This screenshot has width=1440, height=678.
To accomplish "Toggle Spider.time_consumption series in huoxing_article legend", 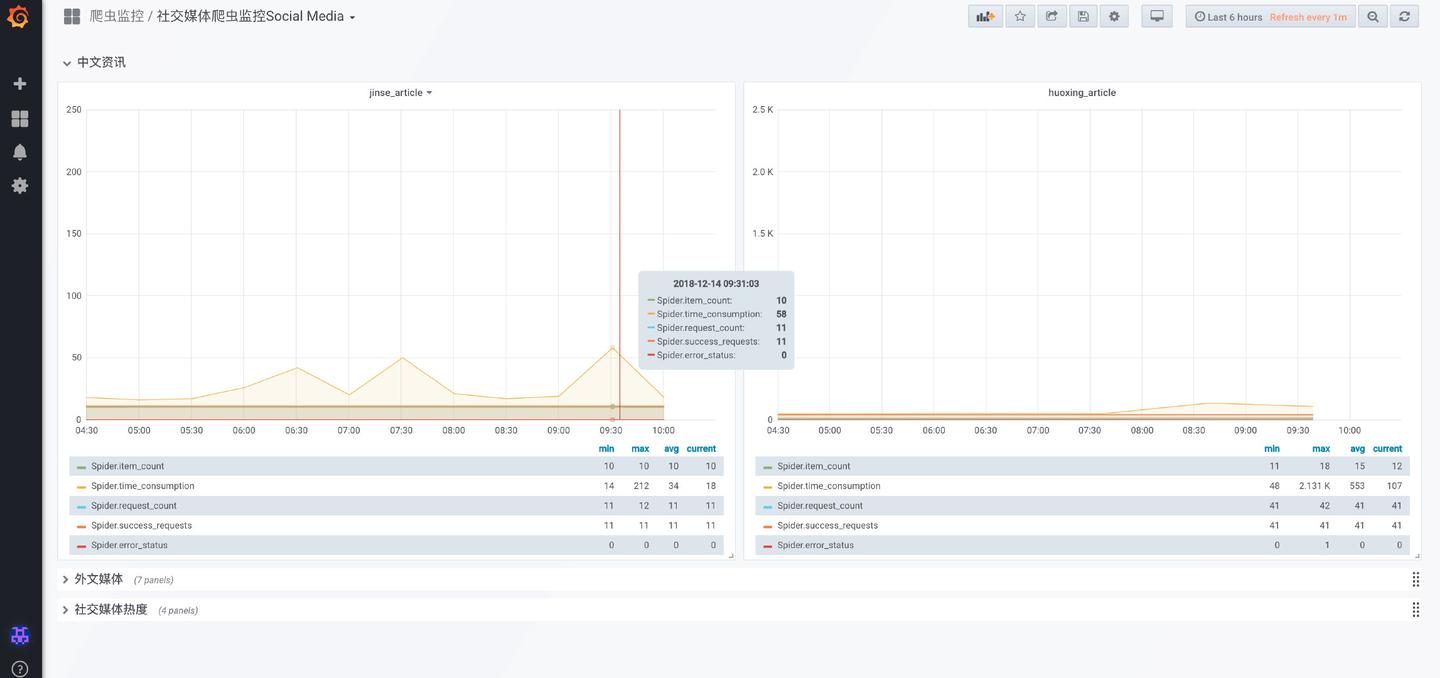I will click(829, 486).
